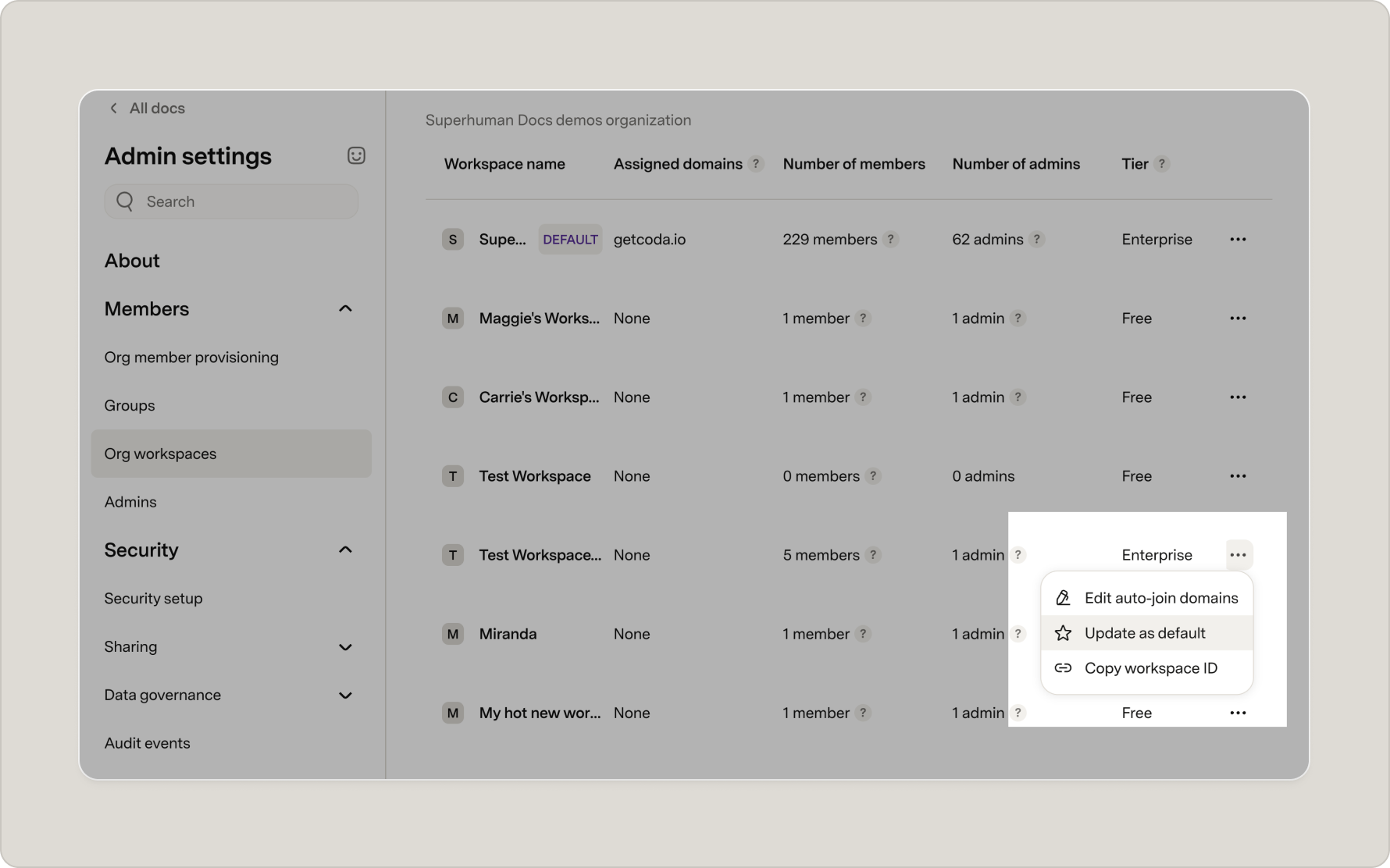Click the help icon next to Tier header

(x=1162, y=164)
